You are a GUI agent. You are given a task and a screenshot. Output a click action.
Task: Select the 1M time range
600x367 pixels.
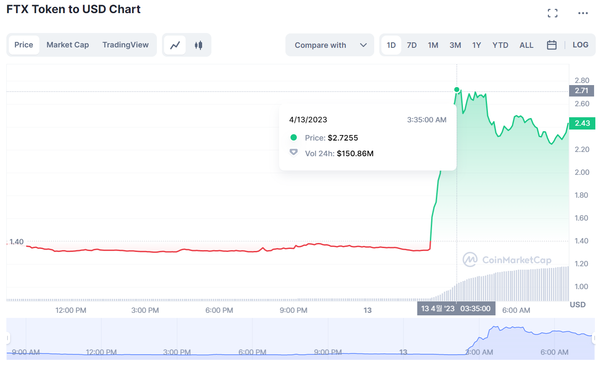point(433,45)
